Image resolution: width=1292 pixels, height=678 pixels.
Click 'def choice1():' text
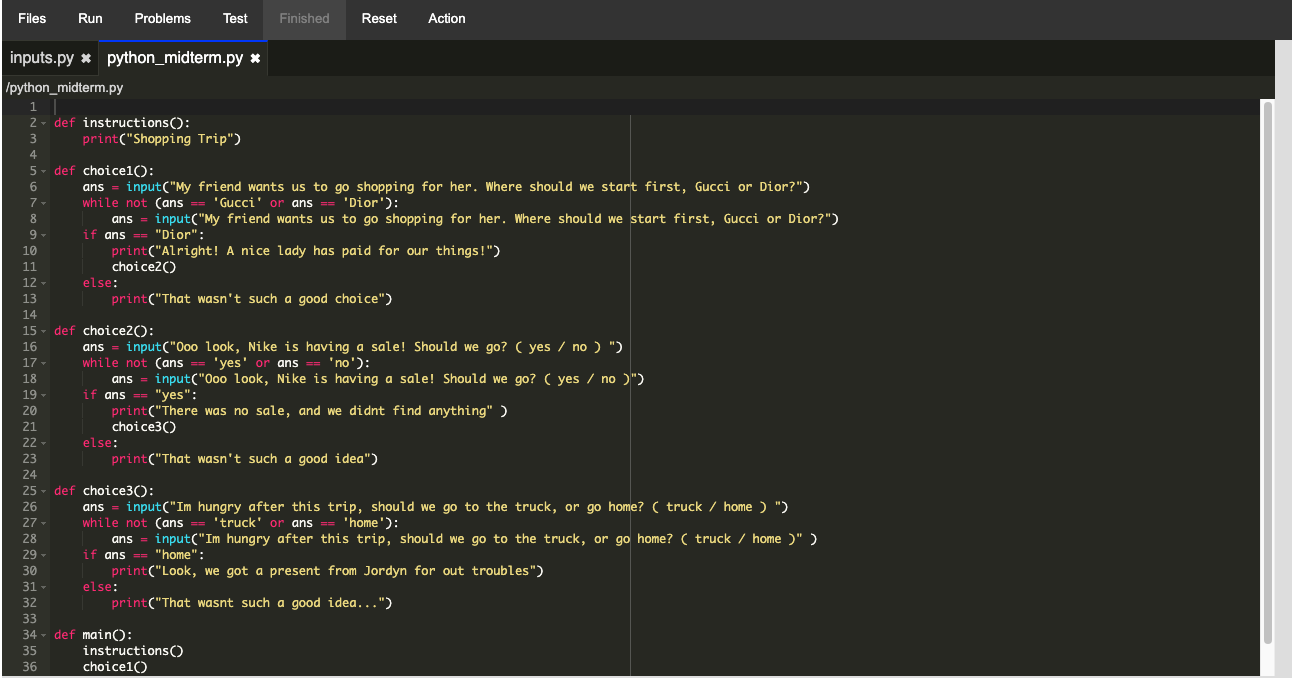(x=104, y=171)
